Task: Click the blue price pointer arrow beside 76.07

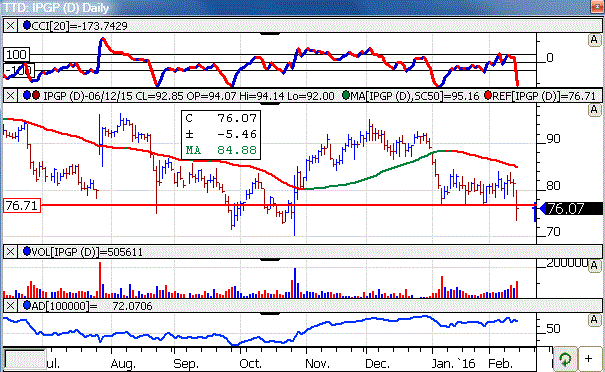Action: coord(542,209)
